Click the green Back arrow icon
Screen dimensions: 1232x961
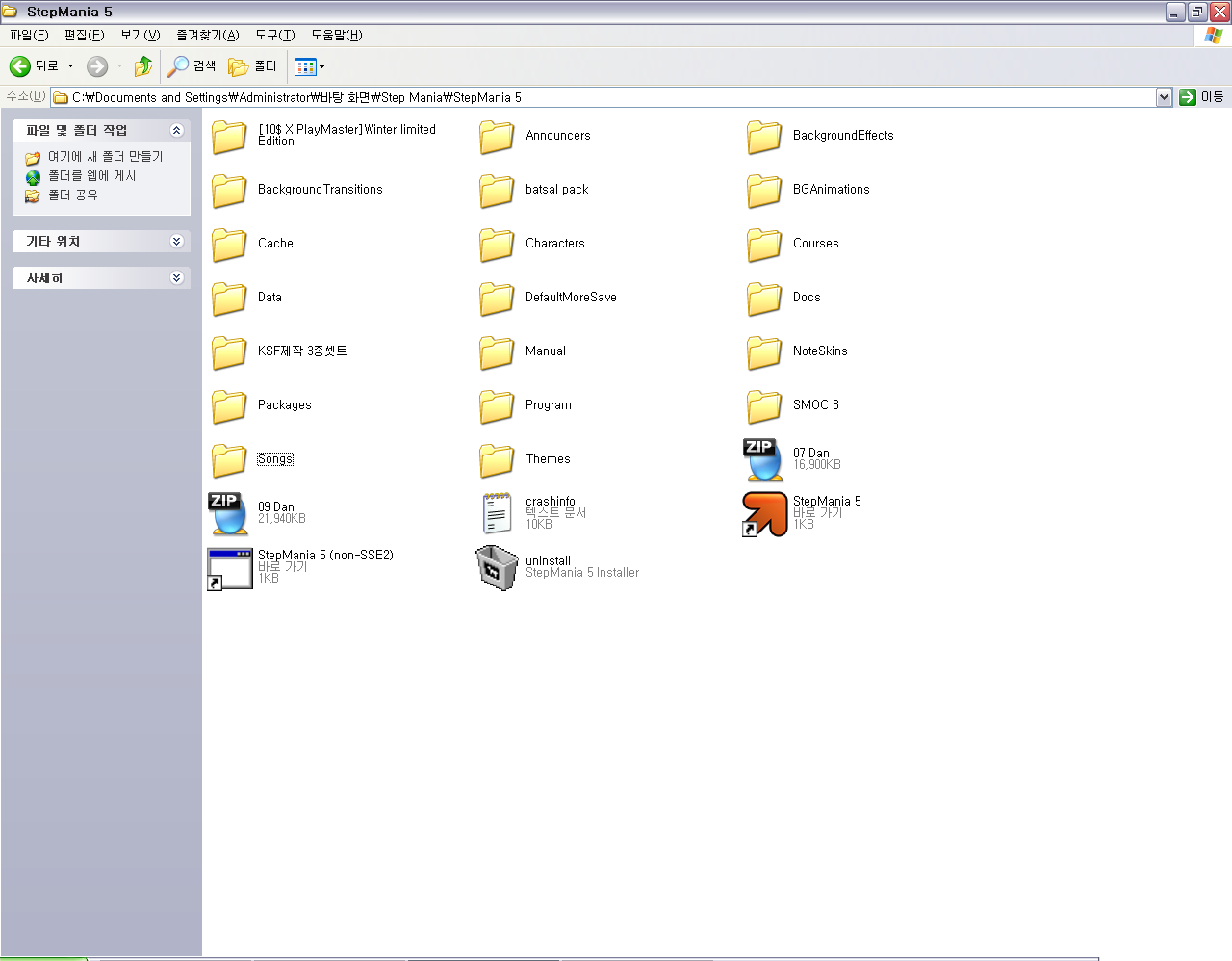19,66
